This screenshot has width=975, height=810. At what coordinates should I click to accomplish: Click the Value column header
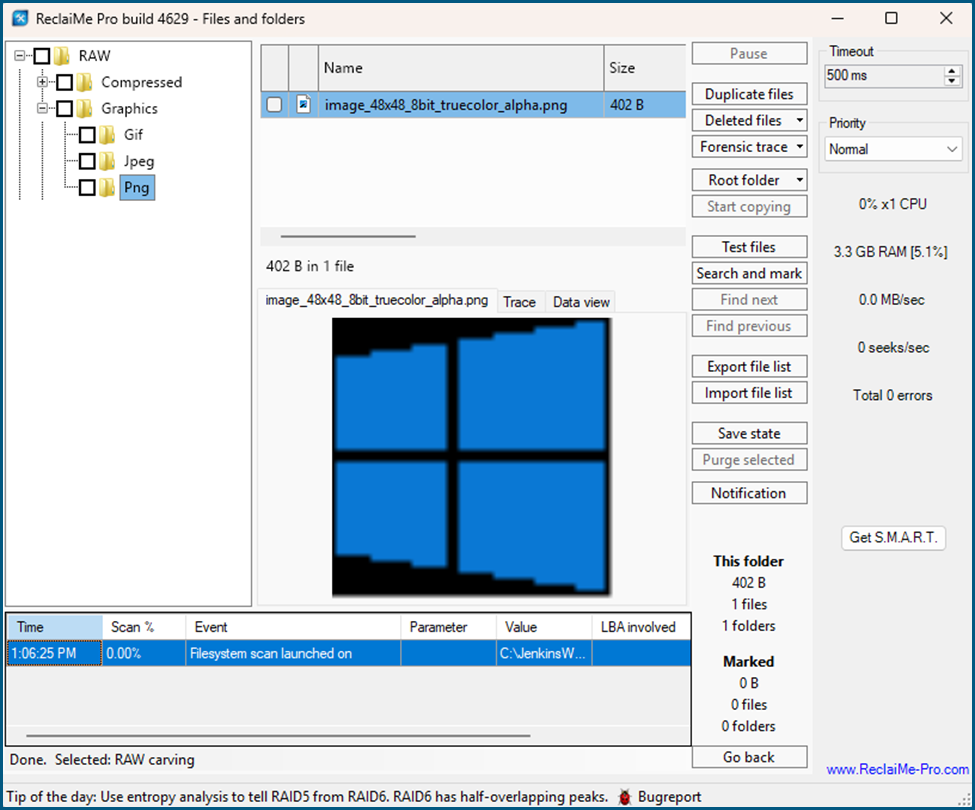tap(544, 627)
